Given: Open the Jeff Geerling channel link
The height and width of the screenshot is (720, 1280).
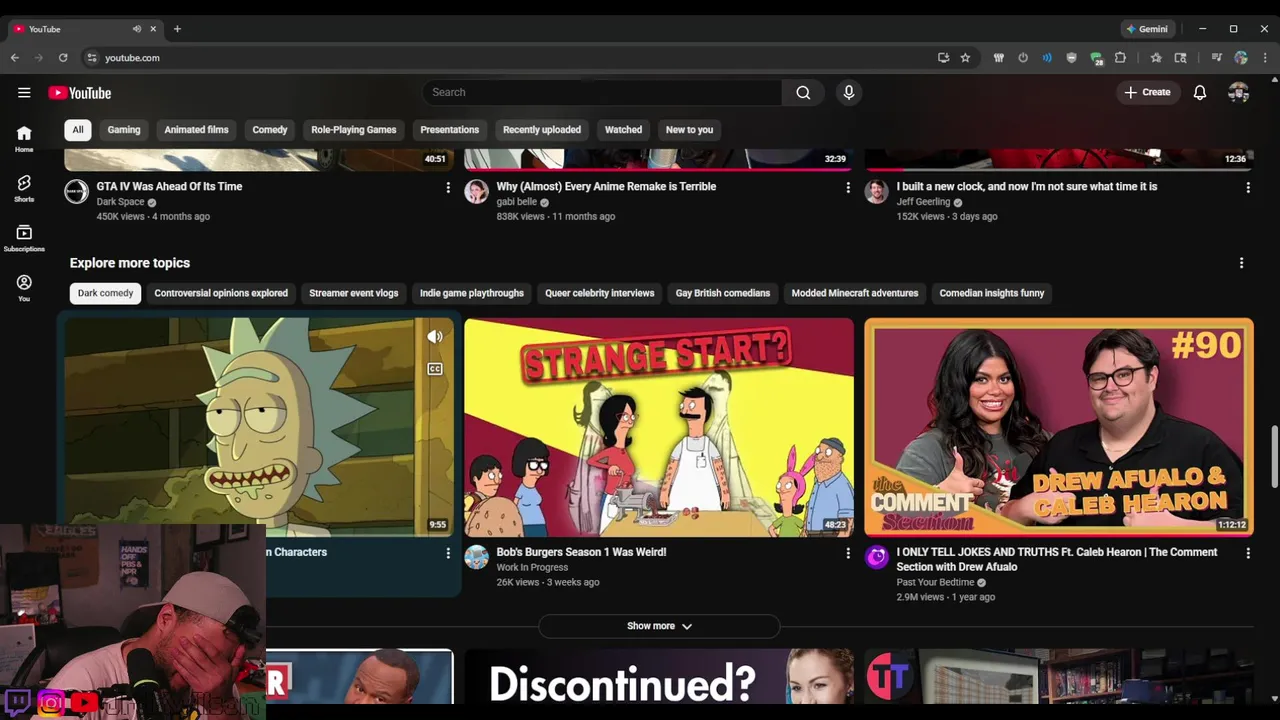Looking at the screenshot, I should [923, 202].
